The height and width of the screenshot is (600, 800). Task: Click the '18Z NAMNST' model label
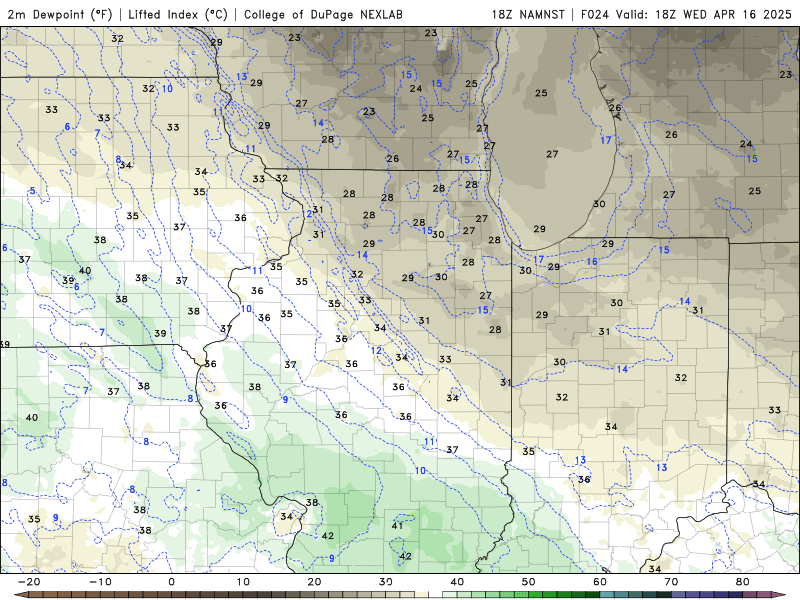click(x=528, y=14)
